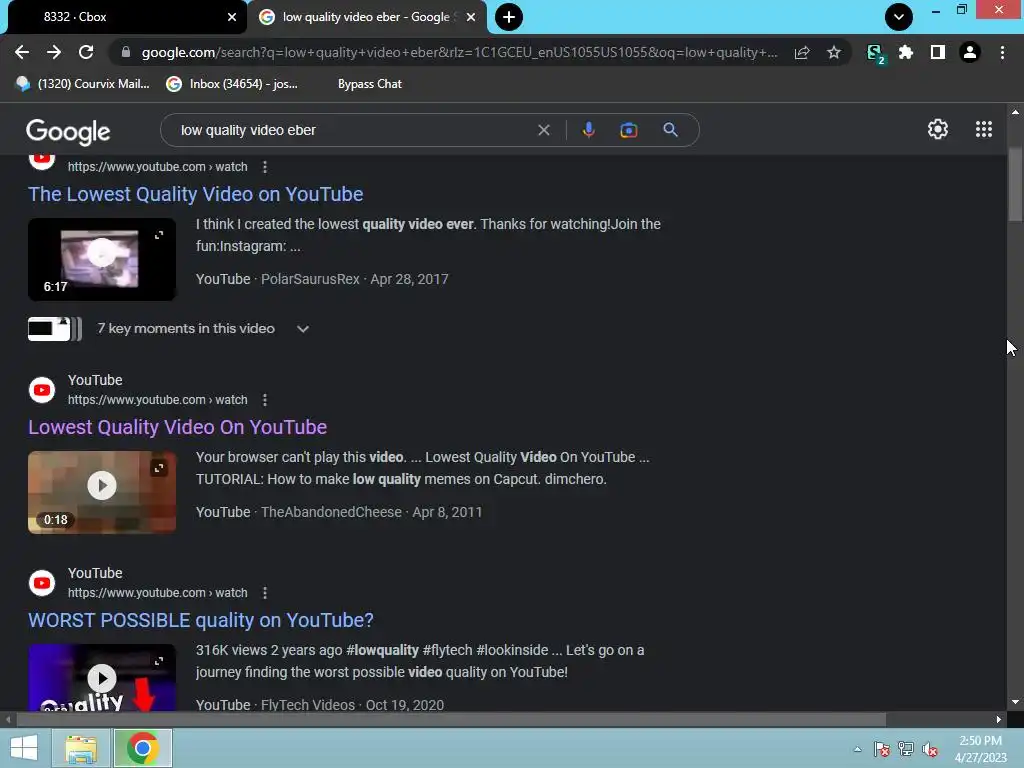This screenshot has height=768, width=1024.
Task: Submit search with the magnifier icon
Action: [x=670, y=130]
